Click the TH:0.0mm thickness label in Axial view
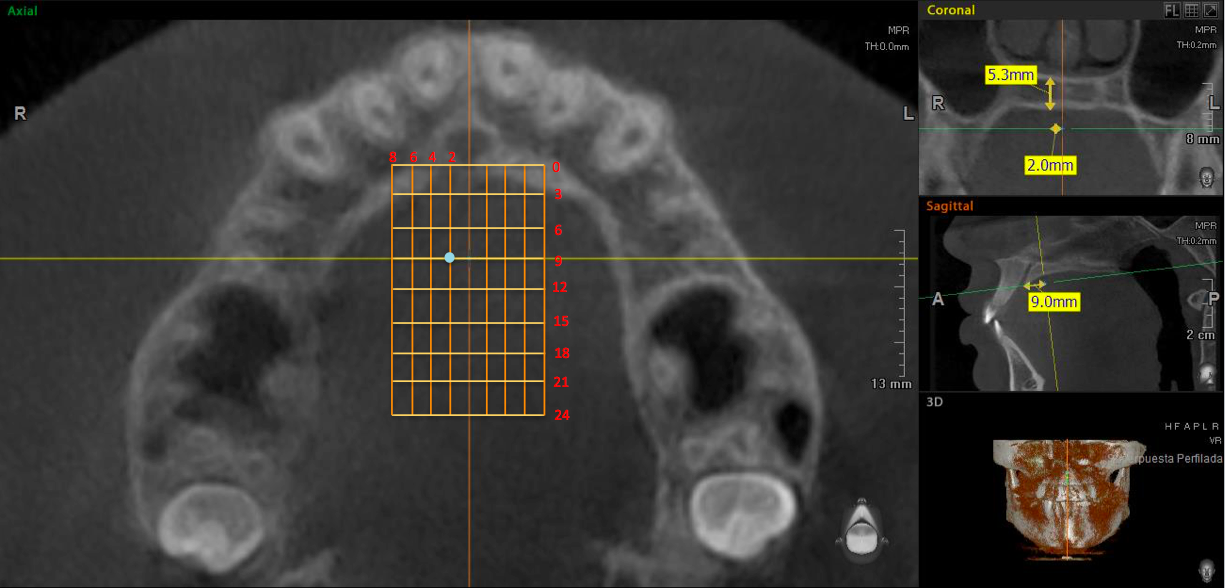1225x588 pixels. click(x=887, y=46)
